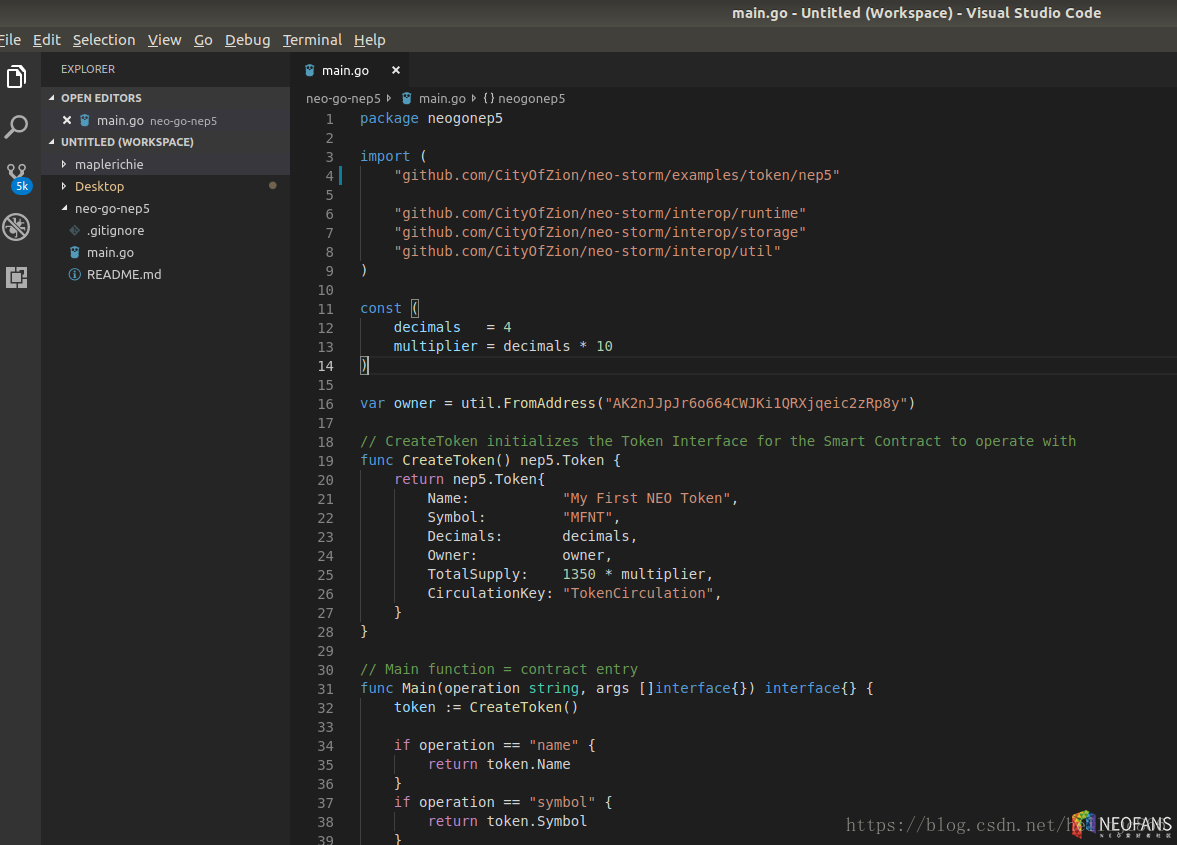The height and width of the screenshot is (845, 1177).
Task: Click the interop/runtime import string
Action: coord(600,213)
